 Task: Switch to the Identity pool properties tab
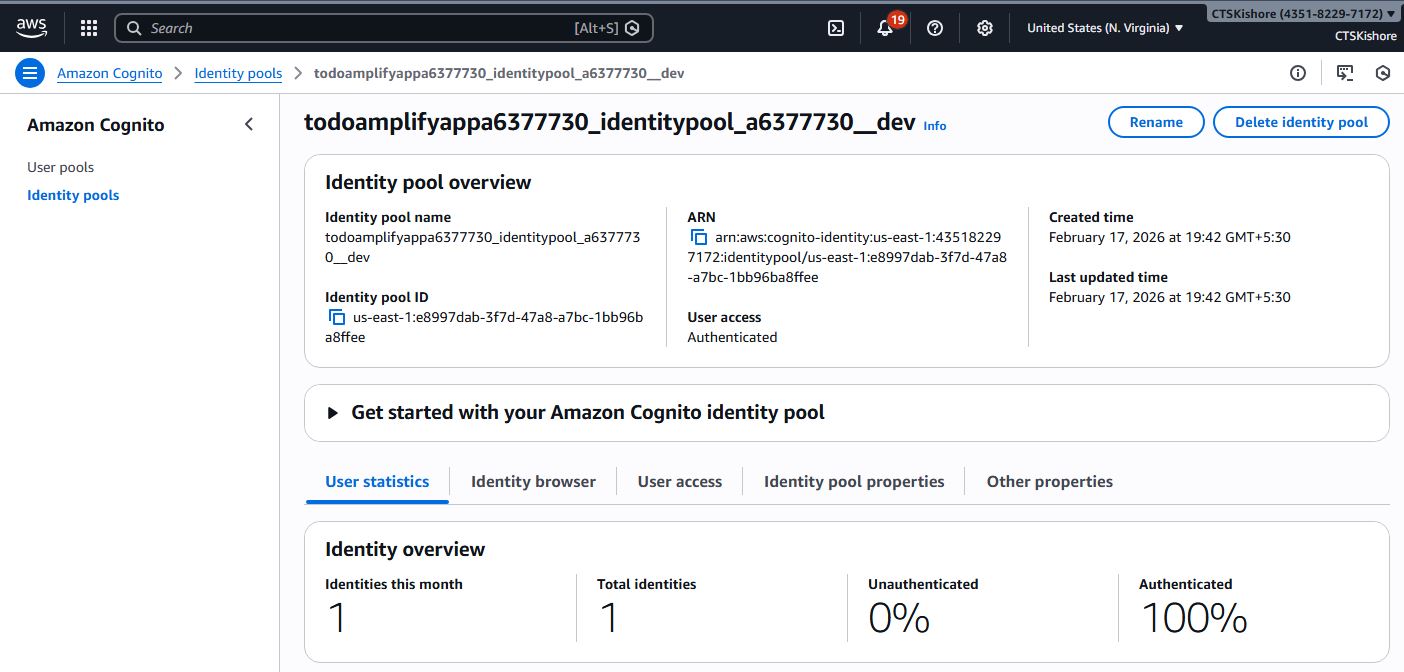pyautogui.click(x=854, y=482)
